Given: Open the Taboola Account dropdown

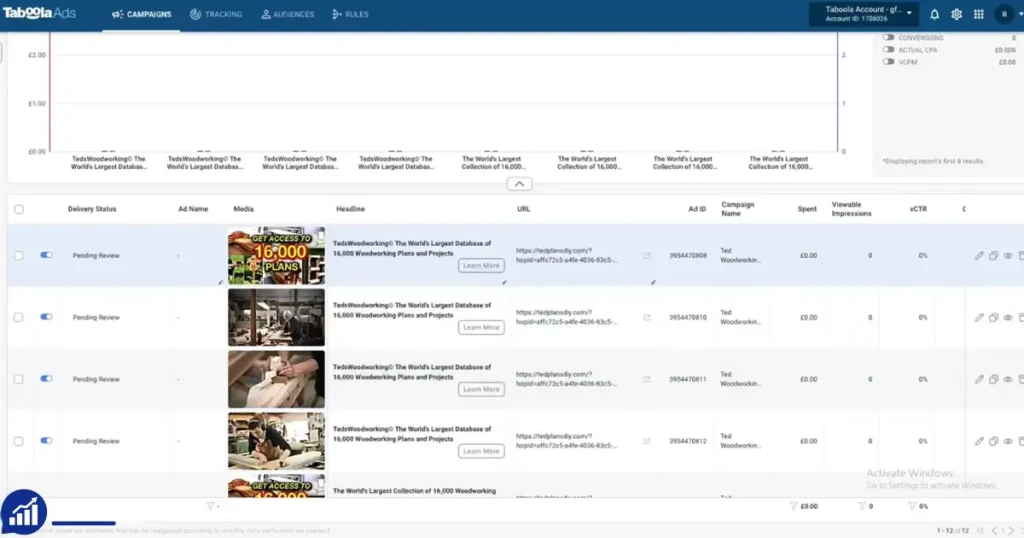Looking at the screenshot, I should coord(864,14).
